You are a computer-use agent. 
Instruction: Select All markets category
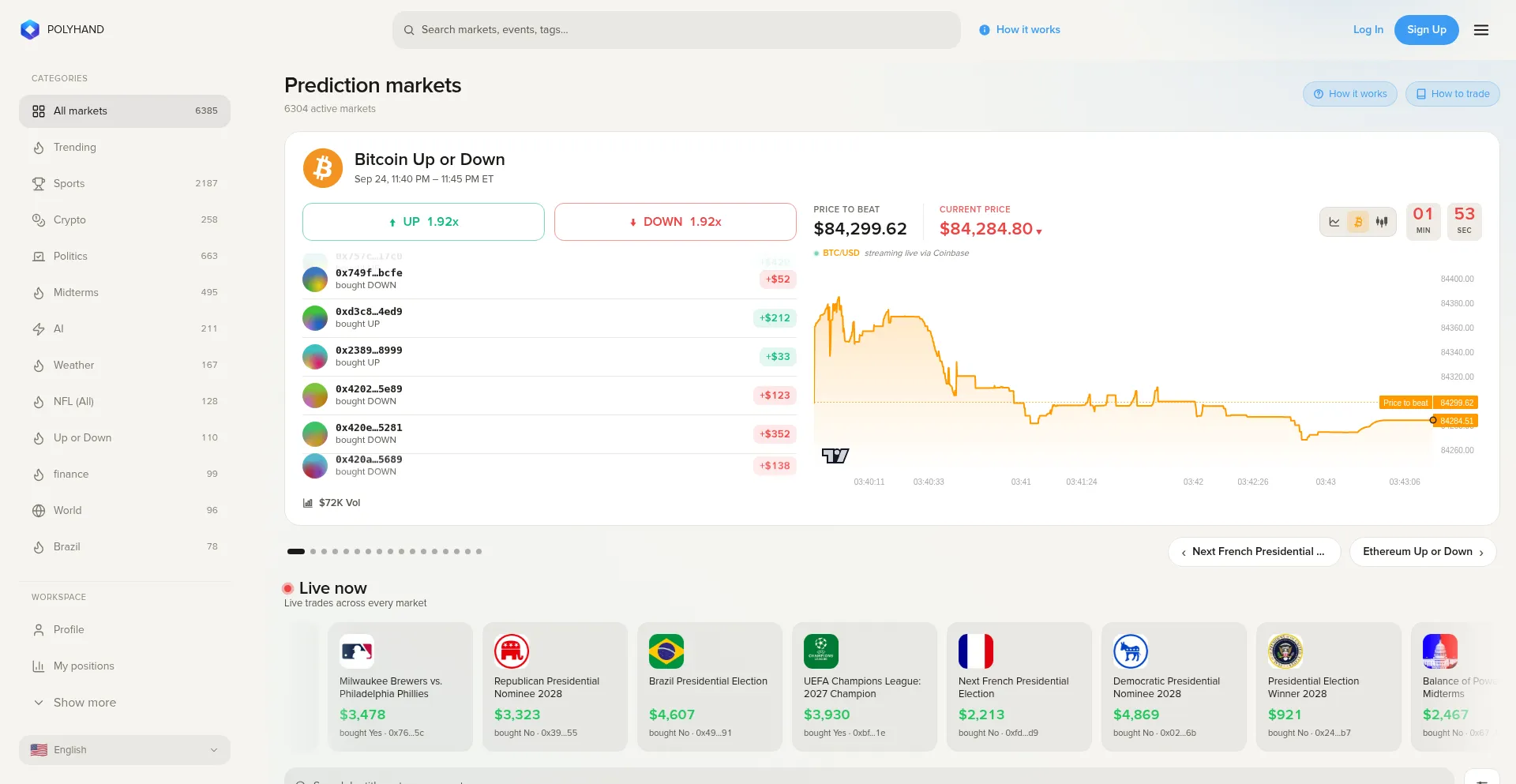(125, 111)
